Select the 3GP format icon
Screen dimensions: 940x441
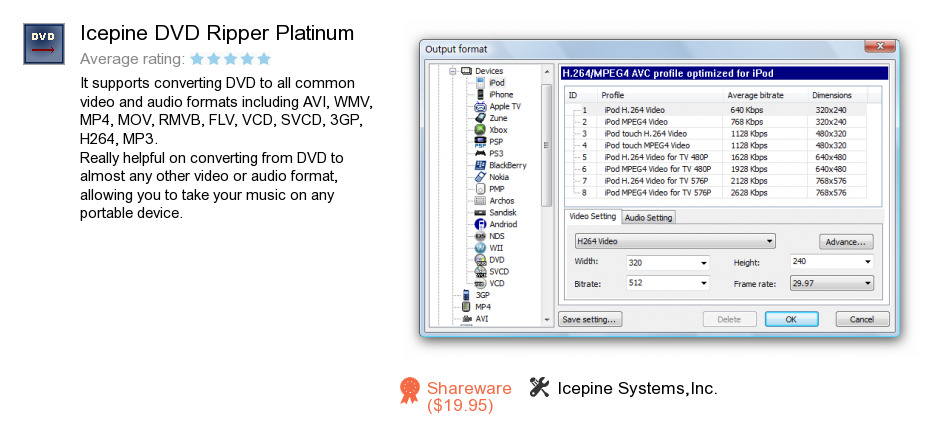(466, 295)
